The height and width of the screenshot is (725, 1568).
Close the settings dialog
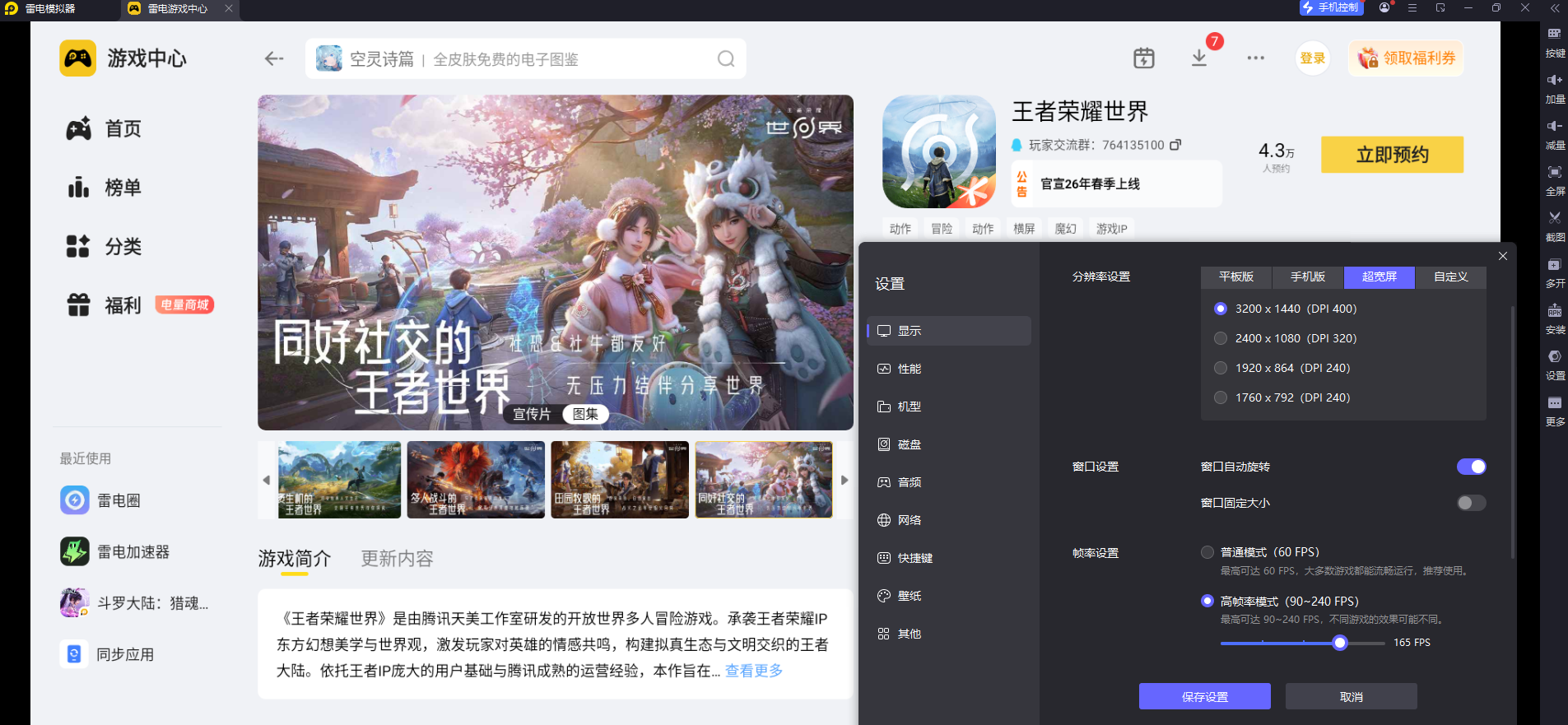[1503, 256]
